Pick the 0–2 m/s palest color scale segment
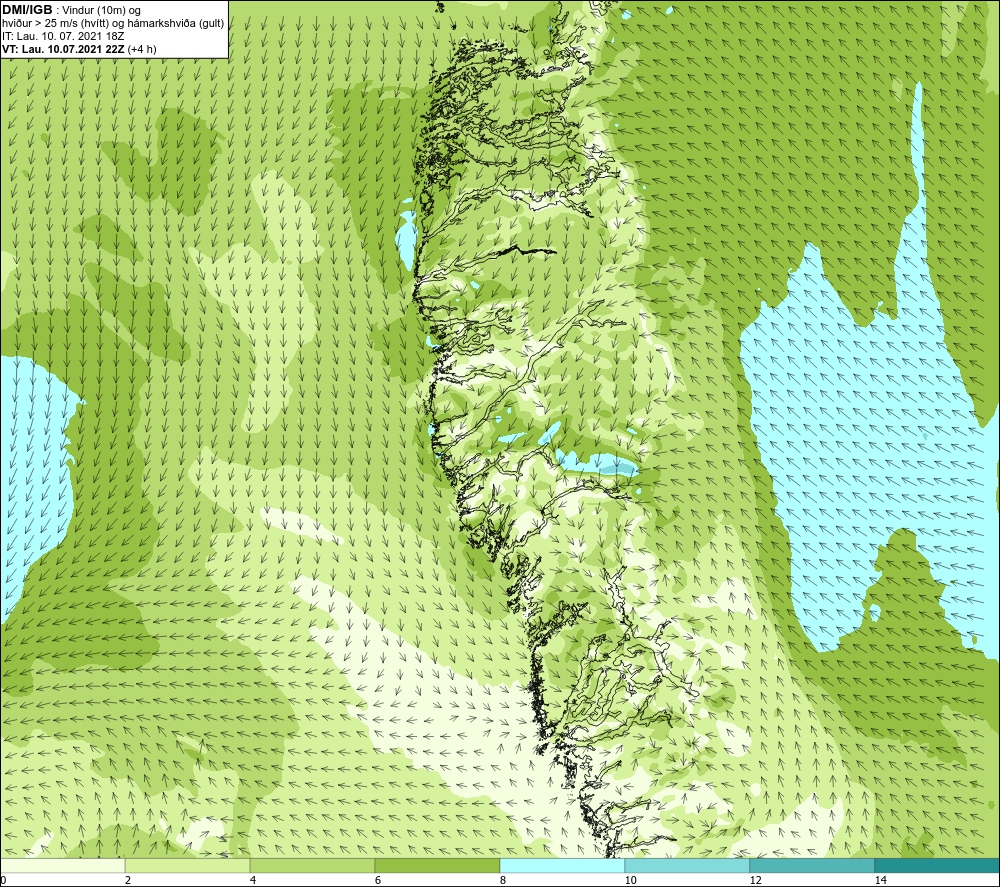 tap(62, 865)
